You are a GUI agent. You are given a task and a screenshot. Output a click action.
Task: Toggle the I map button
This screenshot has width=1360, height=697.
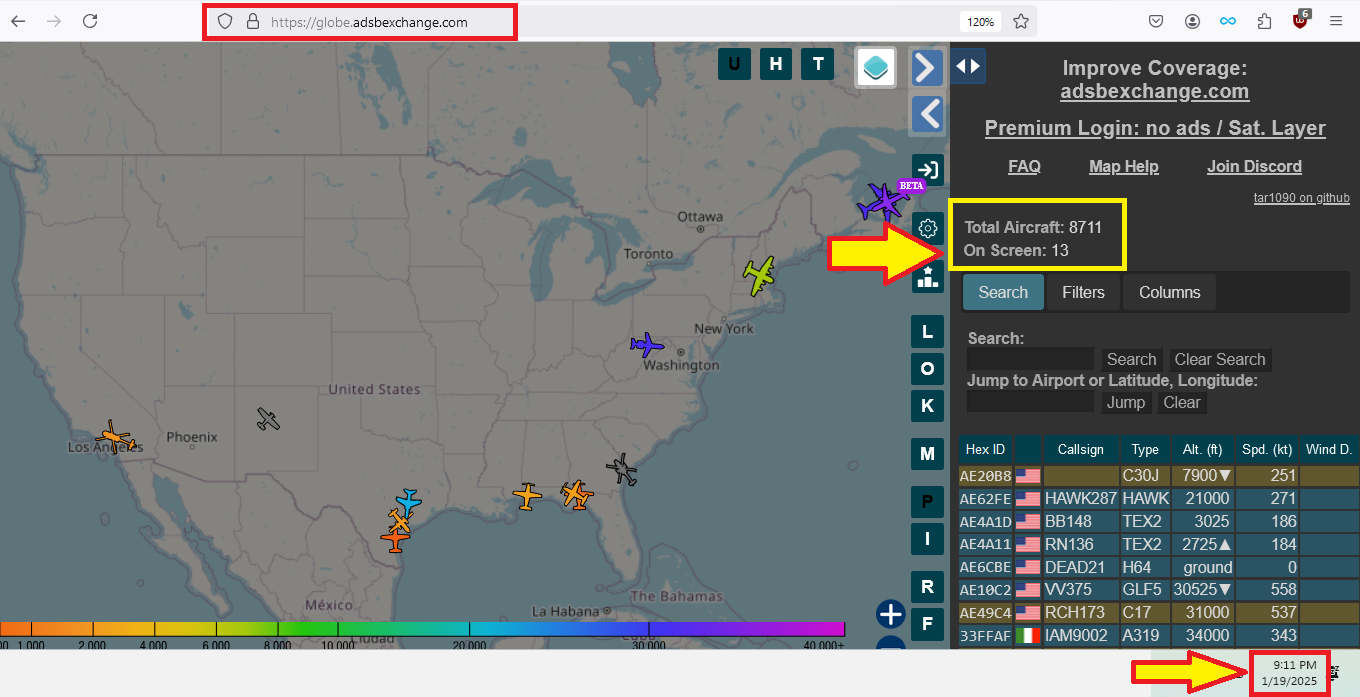927,539
